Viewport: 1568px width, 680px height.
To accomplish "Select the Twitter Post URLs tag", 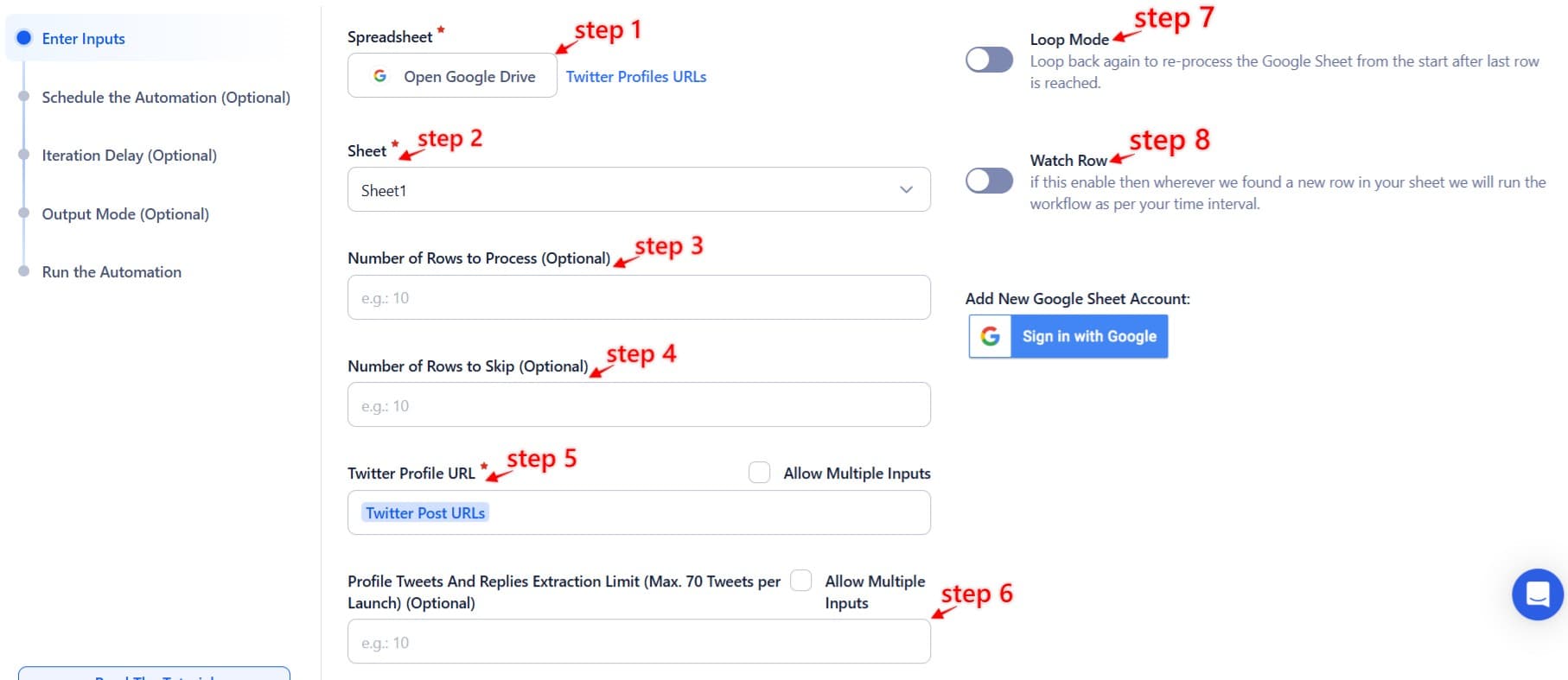I will tap(424, 512).
